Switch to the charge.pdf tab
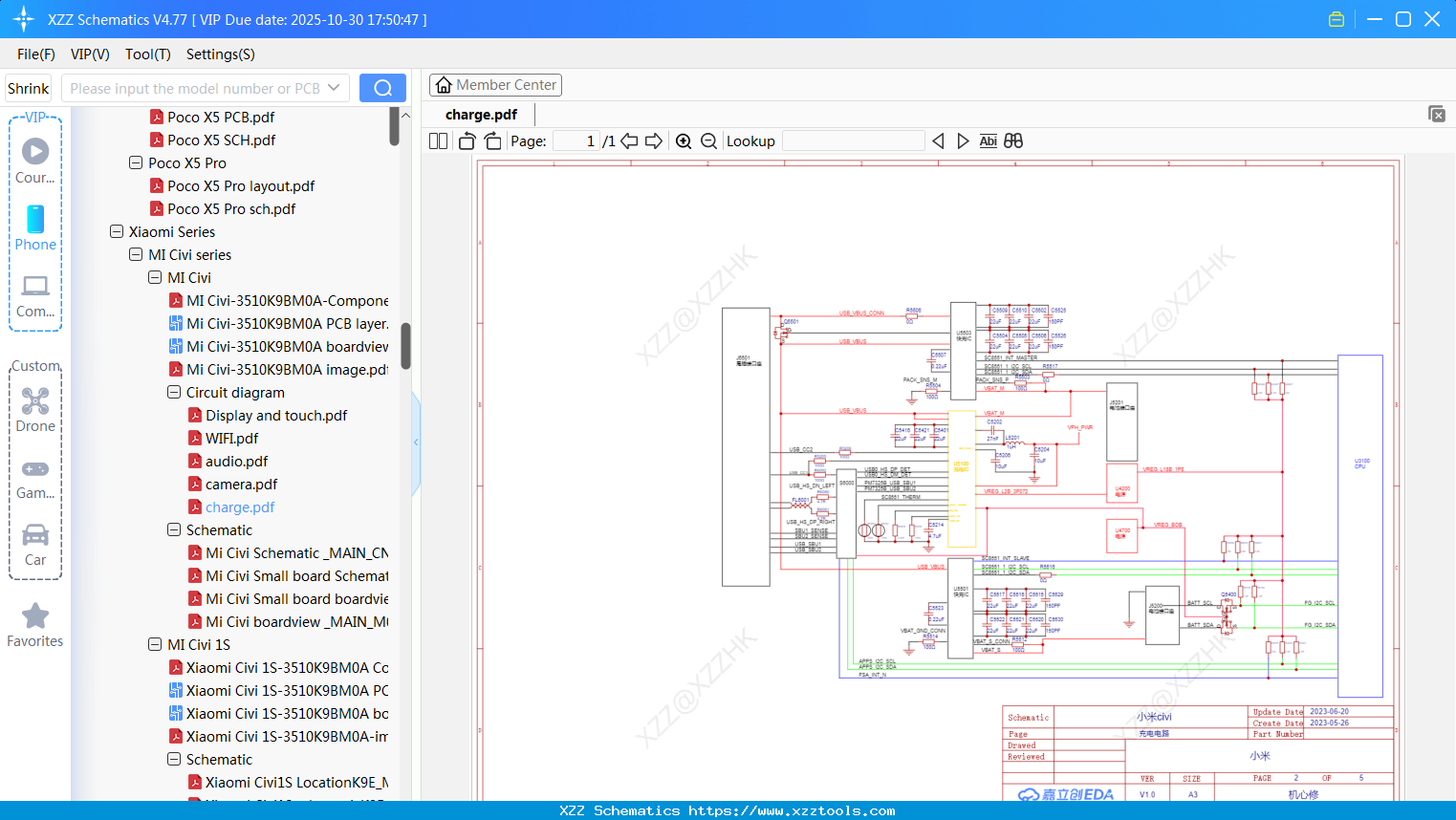The height and width of the screenshot is (820, 1456). pos(481,115)
